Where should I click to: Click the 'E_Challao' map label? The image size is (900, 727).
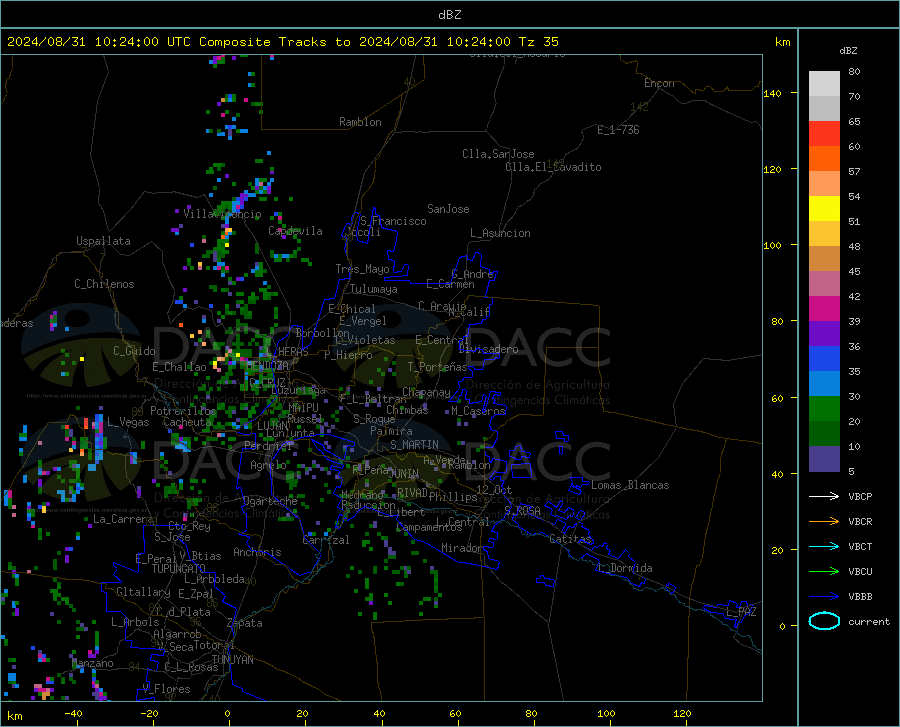click(x=179, y=367)
